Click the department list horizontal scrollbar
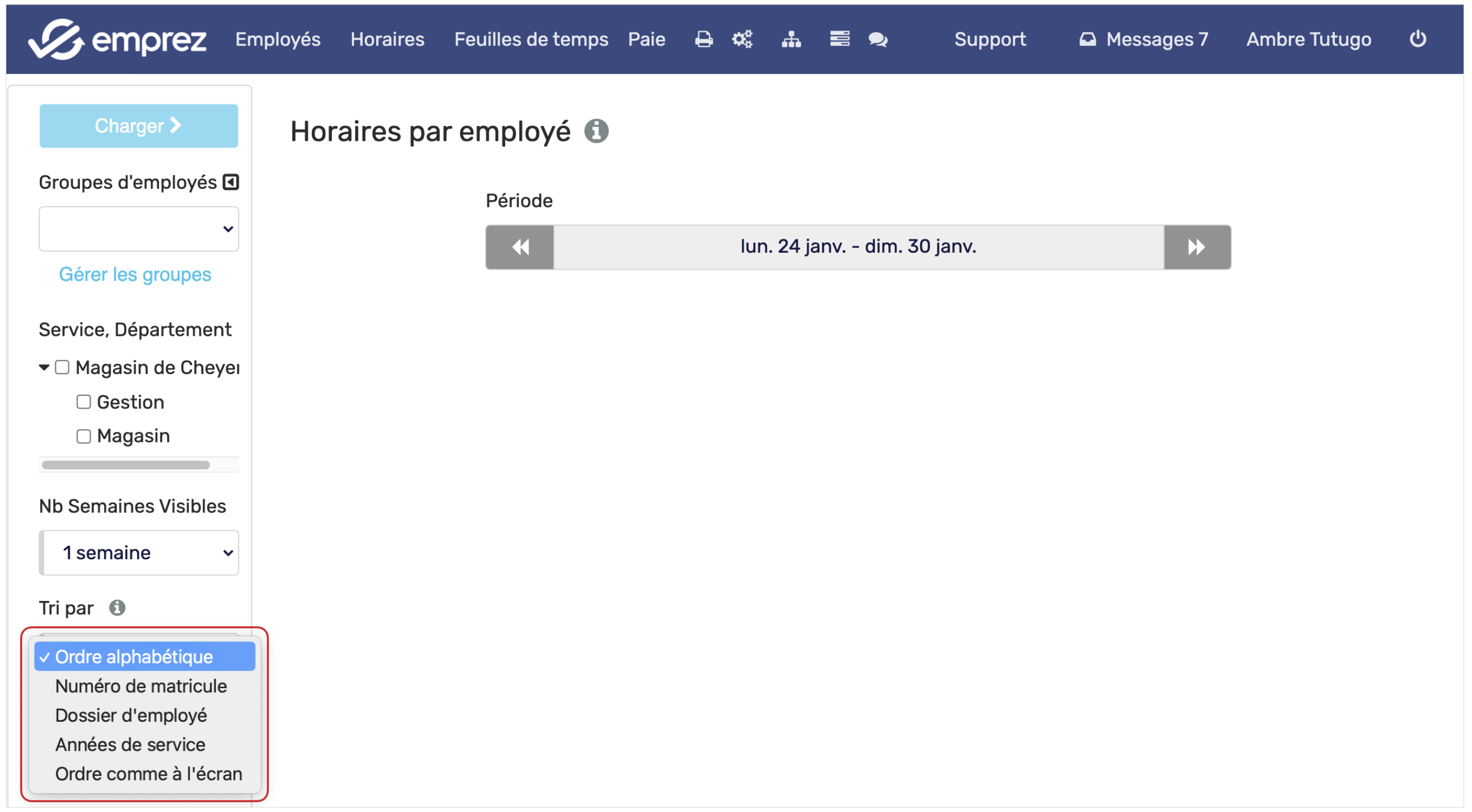Screen dimensions: 1472x812 126,465
